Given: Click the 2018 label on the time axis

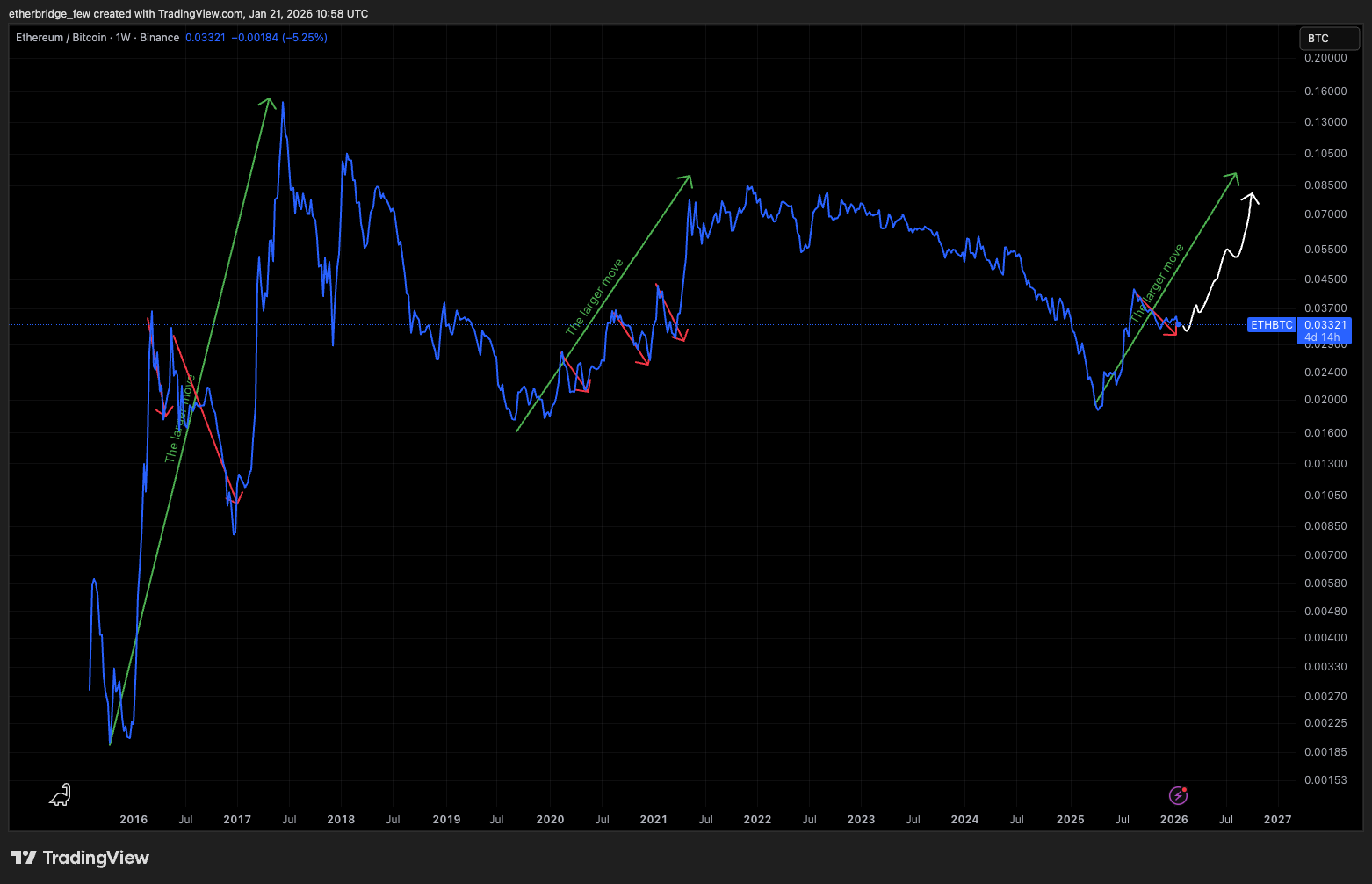Looking at the screenshot, I should pyautogui.click(x=341, y=820).
